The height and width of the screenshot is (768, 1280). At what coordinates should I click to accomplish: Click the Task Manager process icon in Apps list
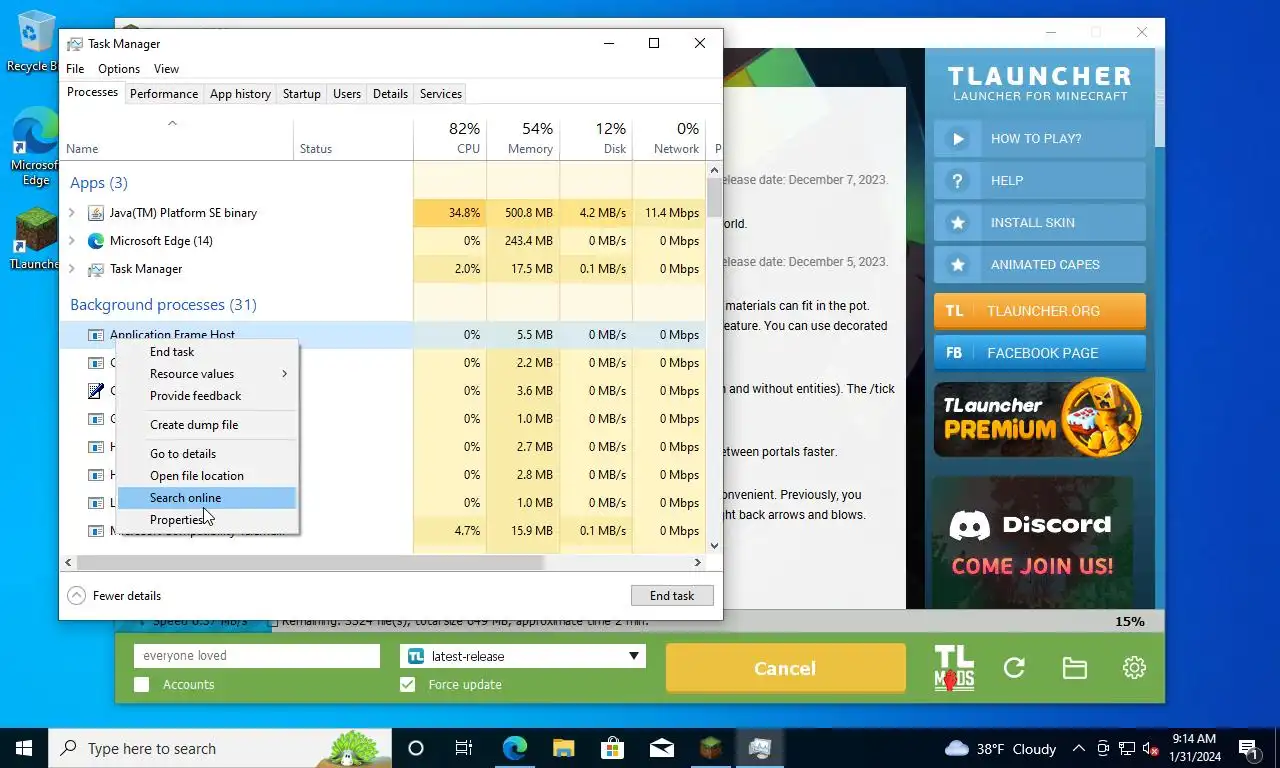coord(96,269)
